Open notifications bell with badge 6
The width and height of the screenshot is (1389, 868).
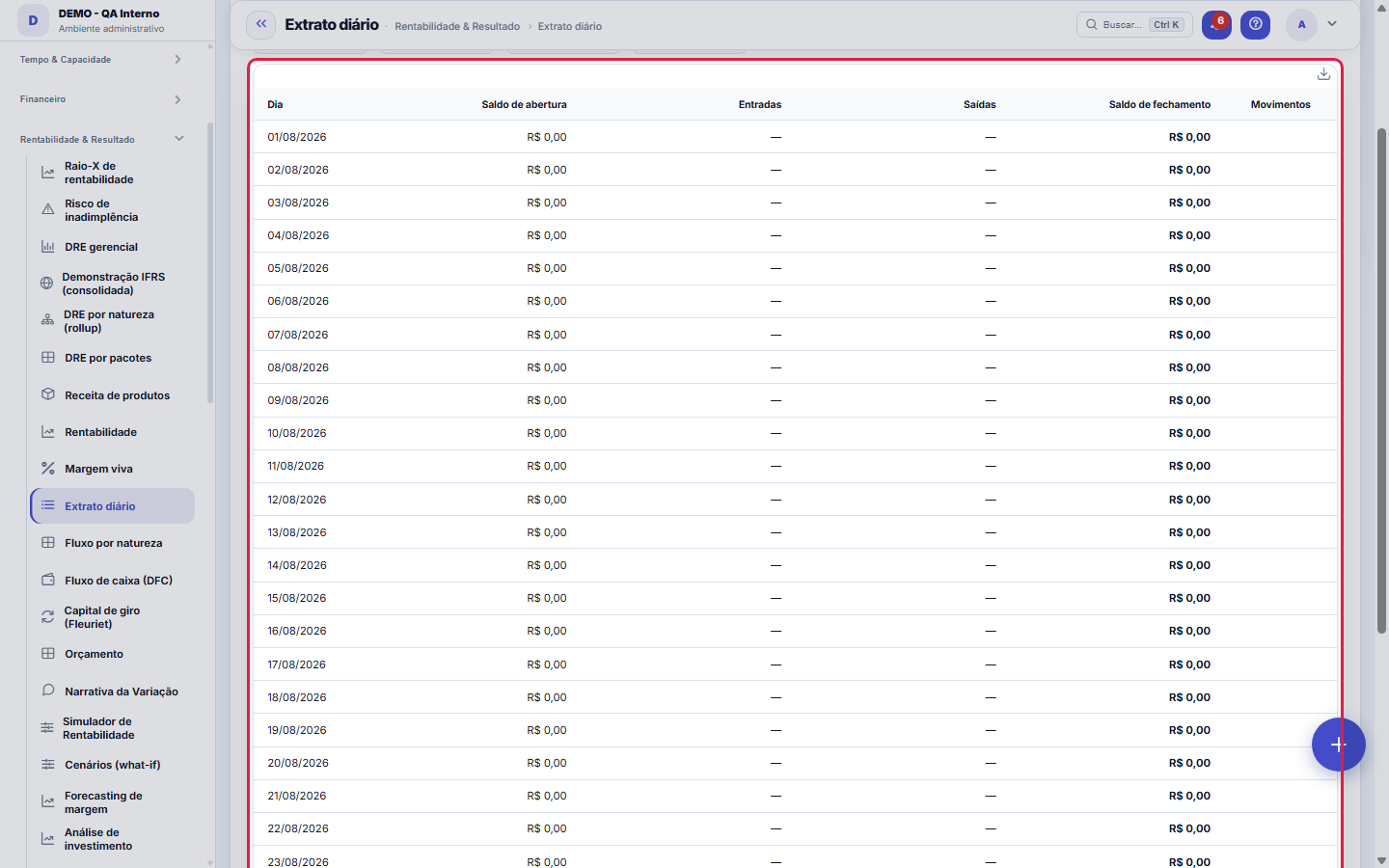click(x=1216, y=24)
